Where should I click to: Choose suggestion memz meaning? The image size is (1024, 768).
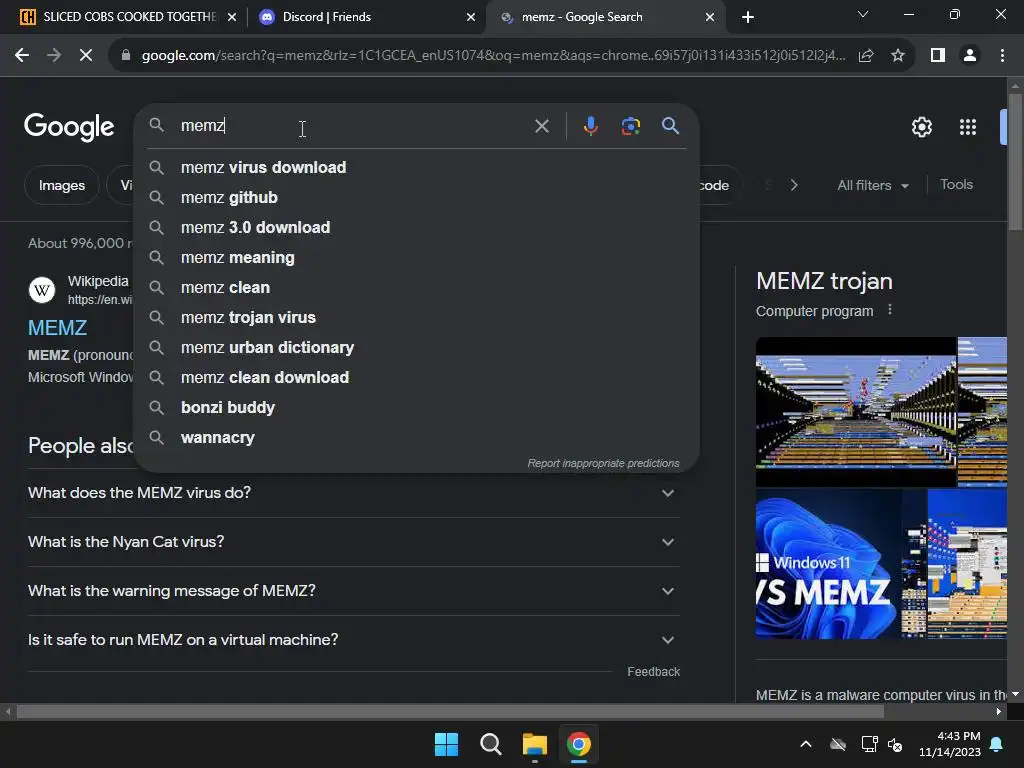tap(417, 257)
